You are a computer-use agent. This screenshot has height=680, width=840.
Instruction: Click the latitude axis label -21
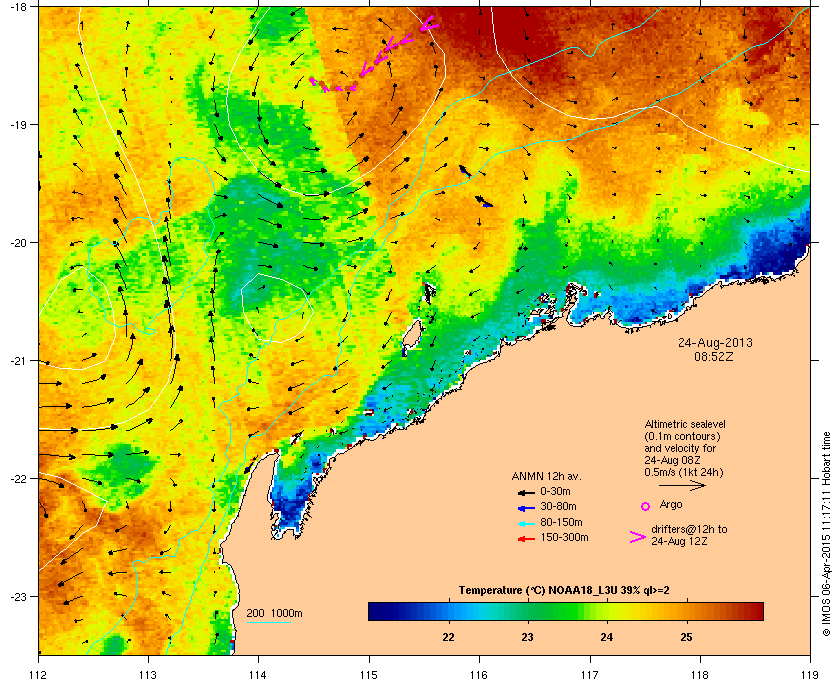click(x=18, y=360)
